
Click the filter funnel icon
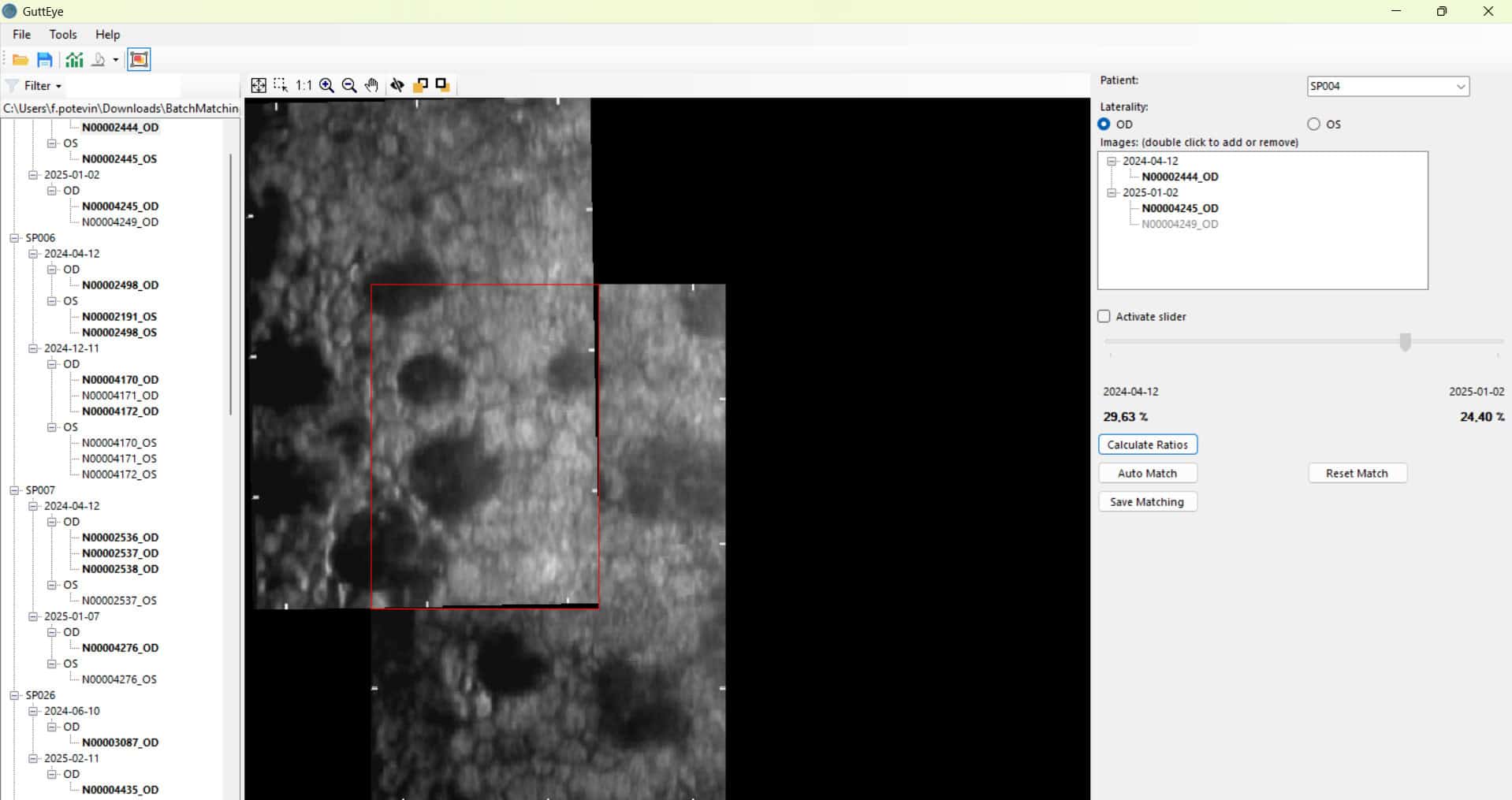pyautogui.click(x=12, y=86)
